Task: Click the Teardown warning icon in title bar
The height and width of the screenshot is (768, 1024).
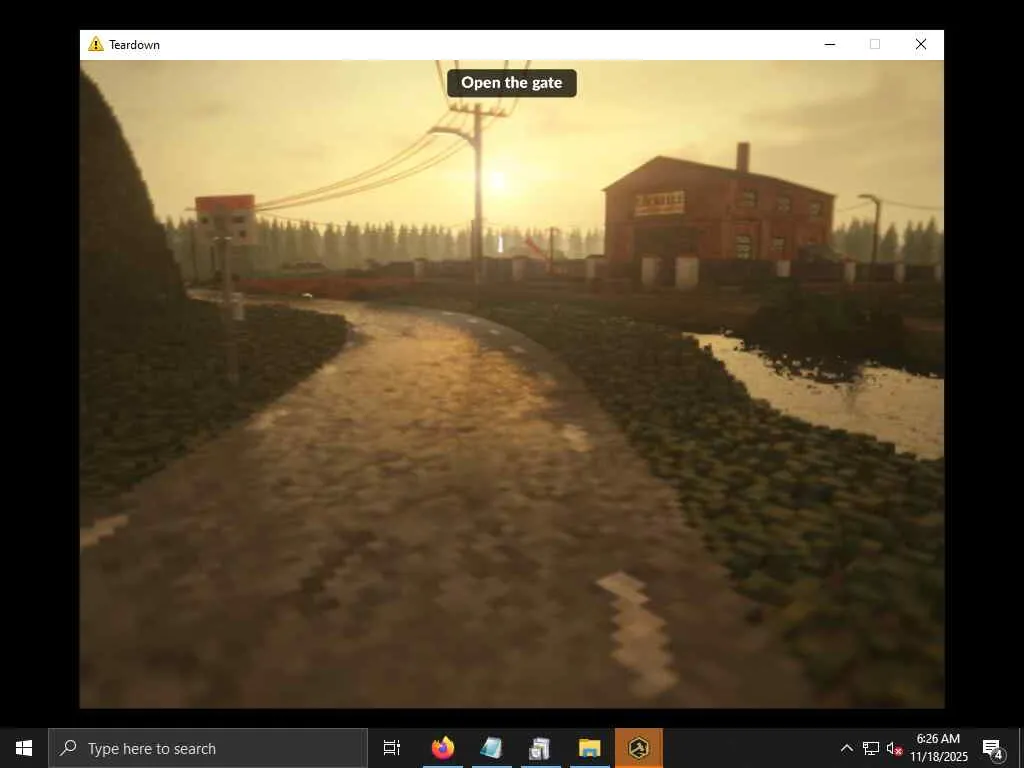Action: [96, 44]
